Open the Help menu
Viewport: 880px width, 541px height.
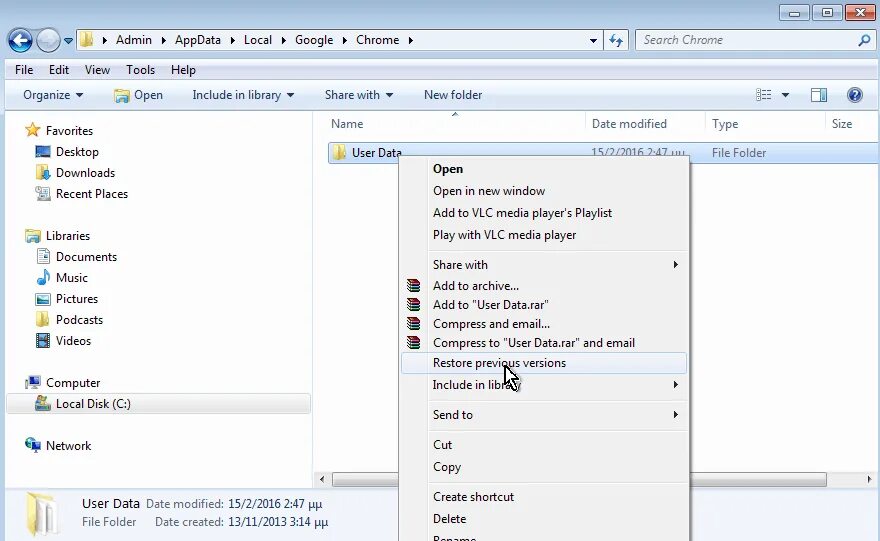pos(183,70)
